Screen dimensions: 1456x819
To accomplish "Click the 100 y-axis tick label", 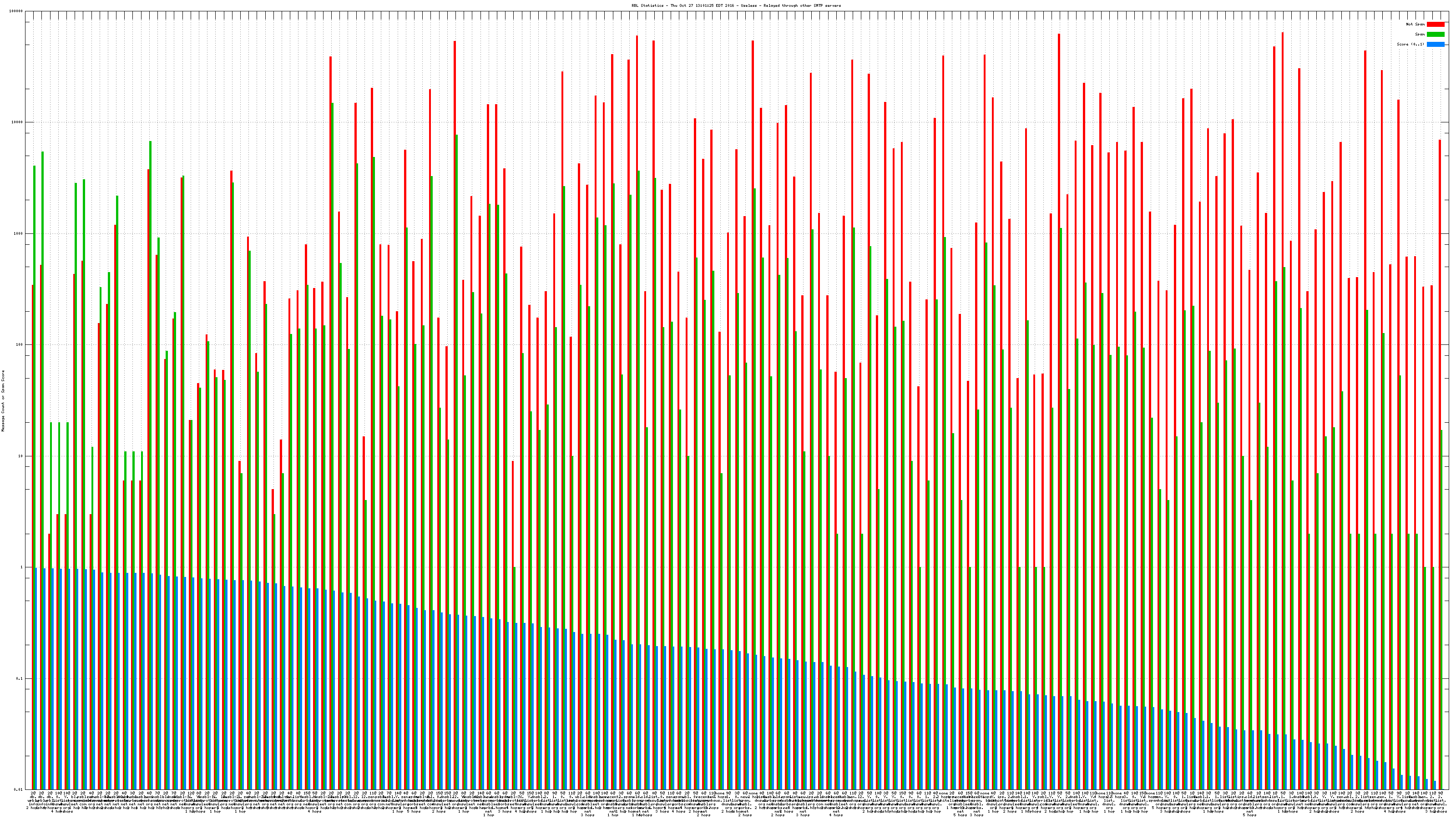I will coord(19,345).
